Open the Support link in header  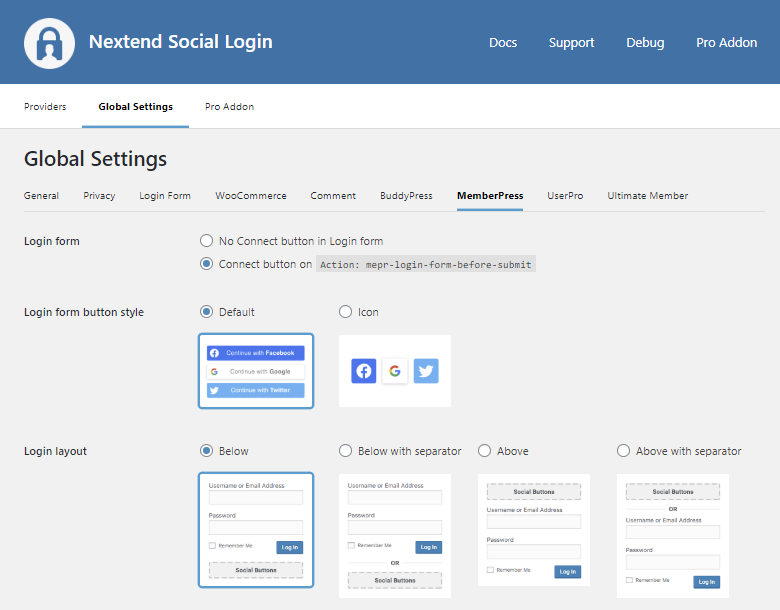[x=571, y=43]
